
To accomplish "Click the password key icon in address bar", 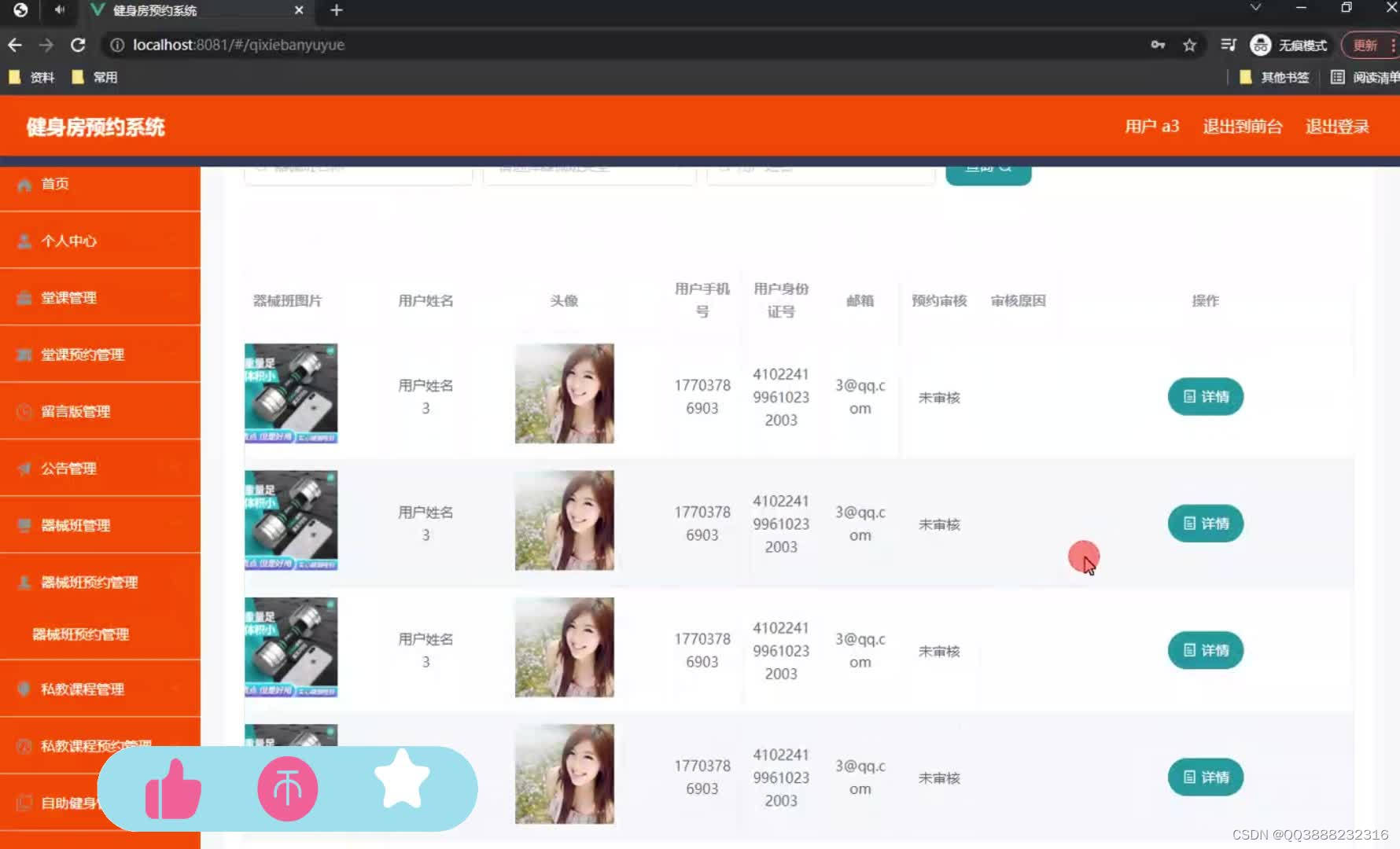I will click(1158, 45).
